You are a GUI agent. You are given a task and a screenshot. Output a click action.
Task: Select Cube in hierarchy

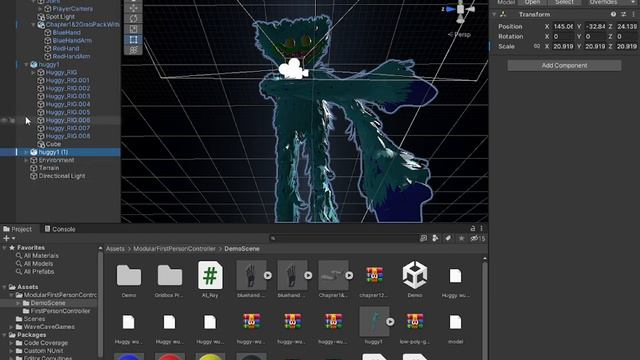click(53, 144)
